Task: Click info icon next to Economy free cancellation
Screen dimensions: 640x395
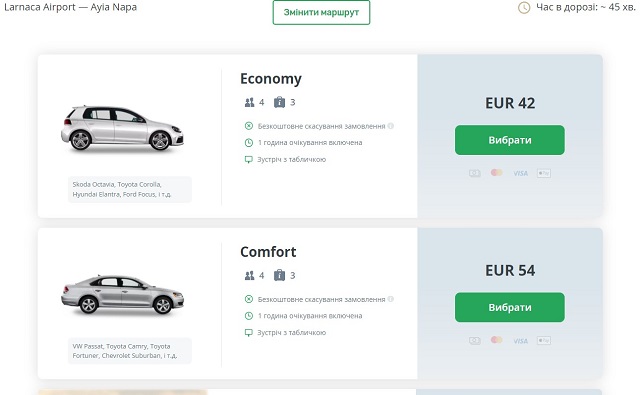Action: pos(391,126)
